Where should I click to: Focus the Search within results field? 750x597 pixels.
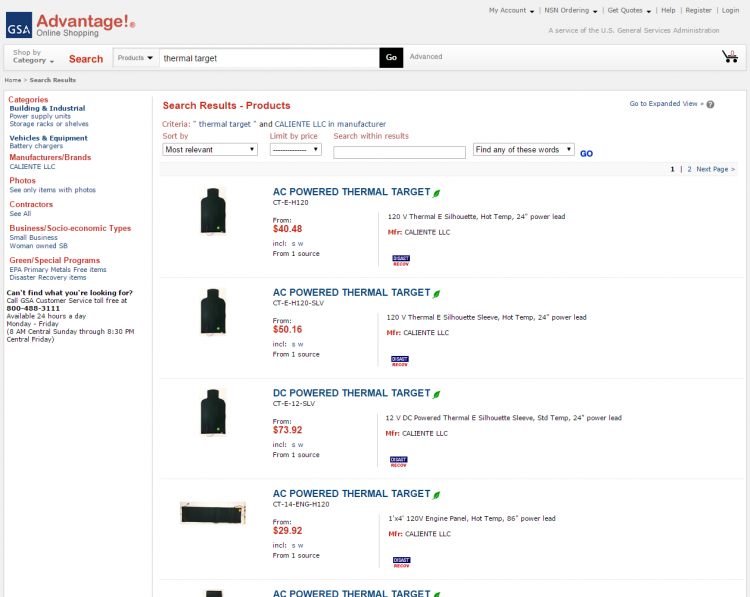point(399,153)
